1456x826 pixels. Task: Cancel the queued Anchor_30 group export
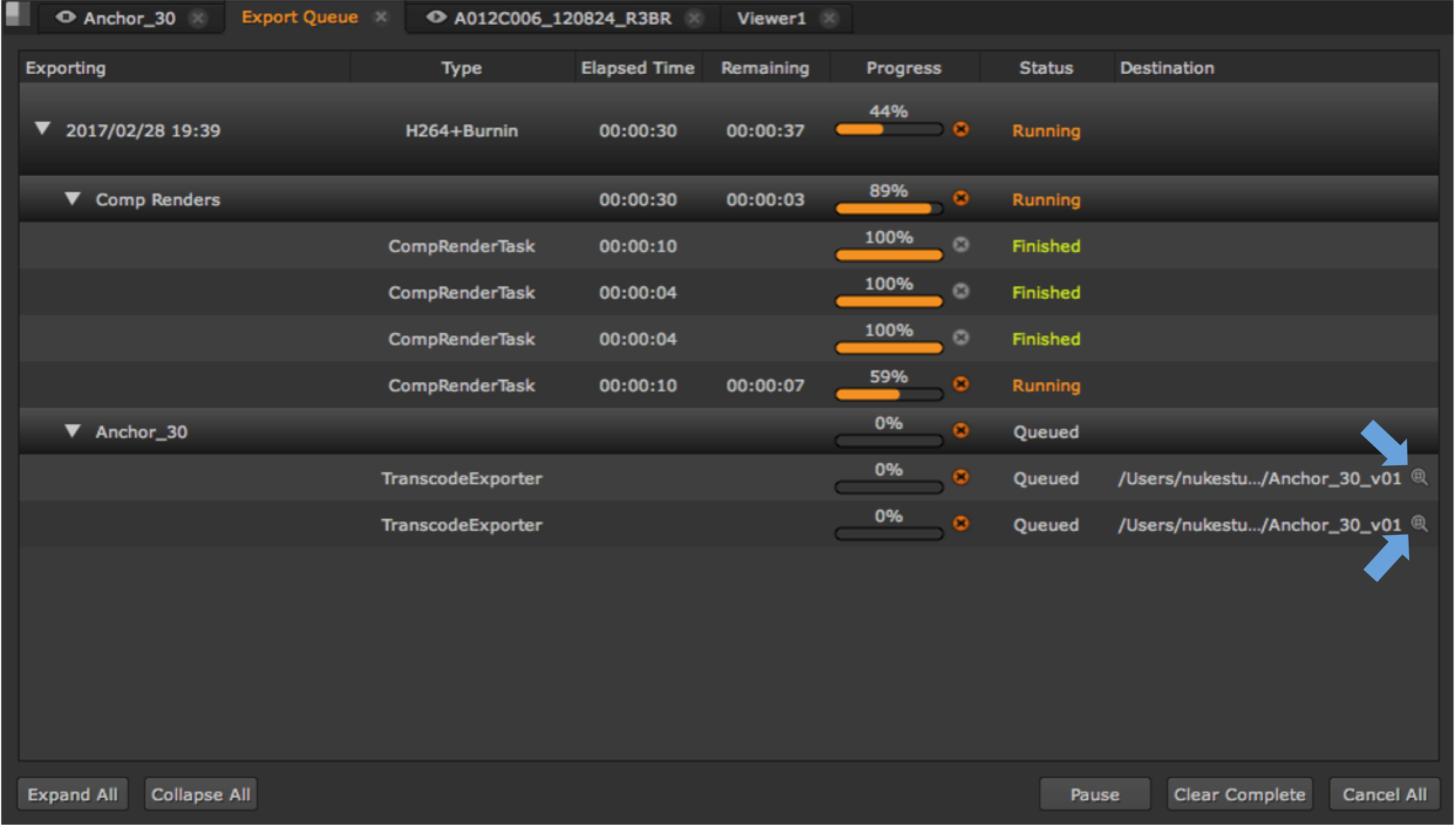(x=960, y=430)
